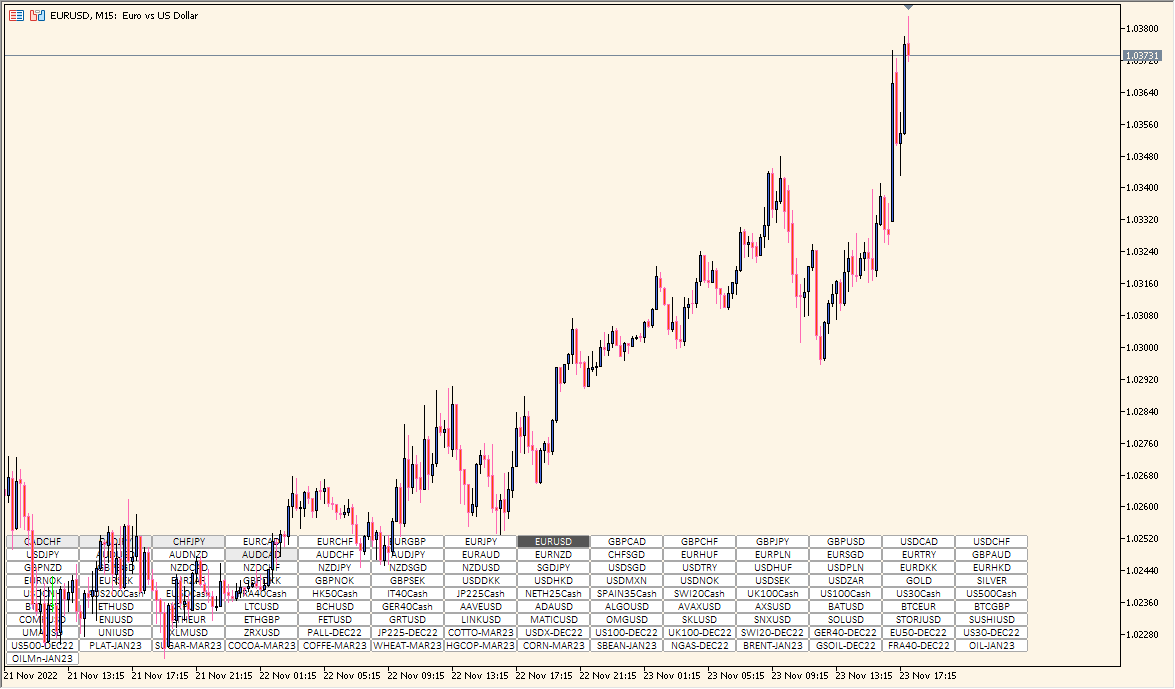Image resolution: width=1175 pixels, height=689 pixels.
Task: Click the current price label 1.03731
Action: tap(1141, 56)
